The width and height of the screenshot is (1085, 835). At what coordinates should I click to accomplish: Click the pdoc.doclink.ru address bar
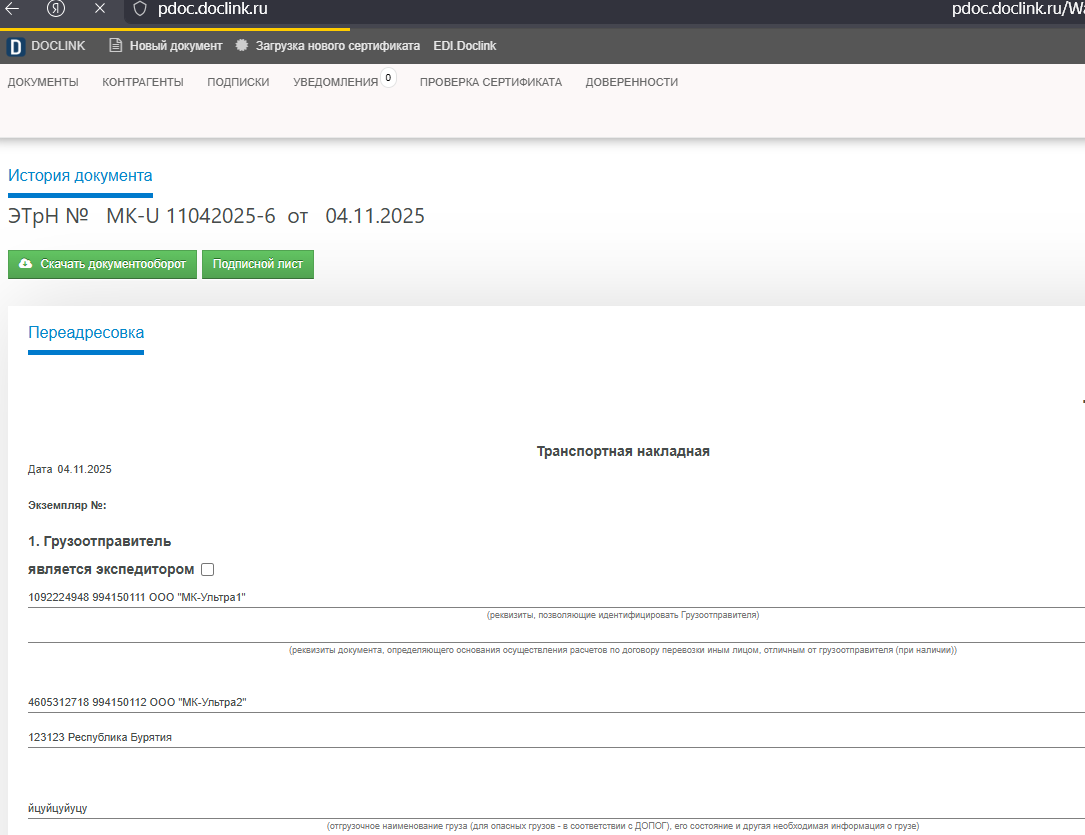212,9
